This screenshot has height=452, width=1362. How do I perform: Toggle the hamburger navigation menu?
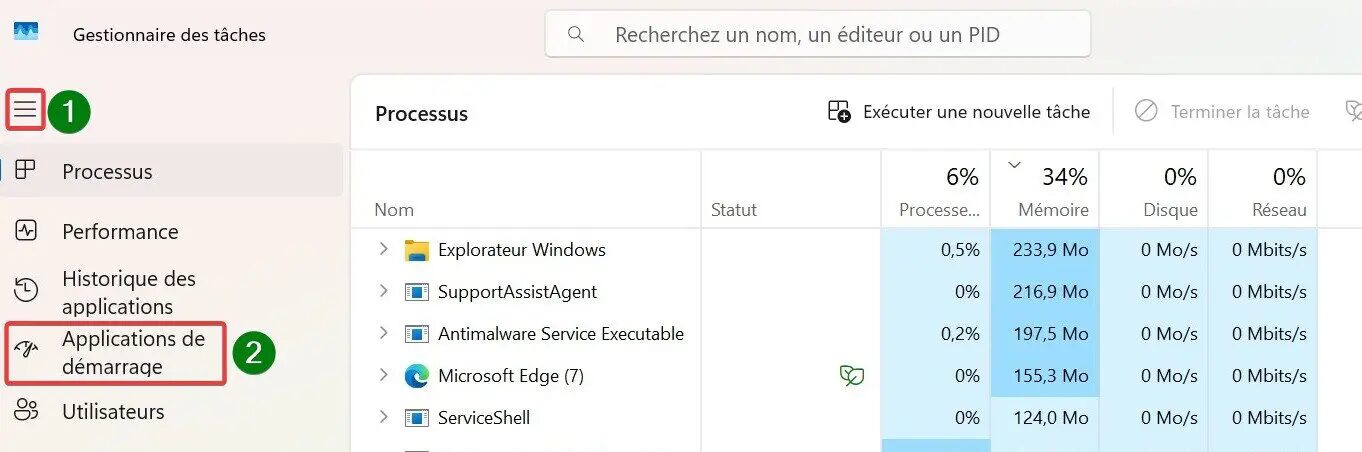[x=25, y=110]
